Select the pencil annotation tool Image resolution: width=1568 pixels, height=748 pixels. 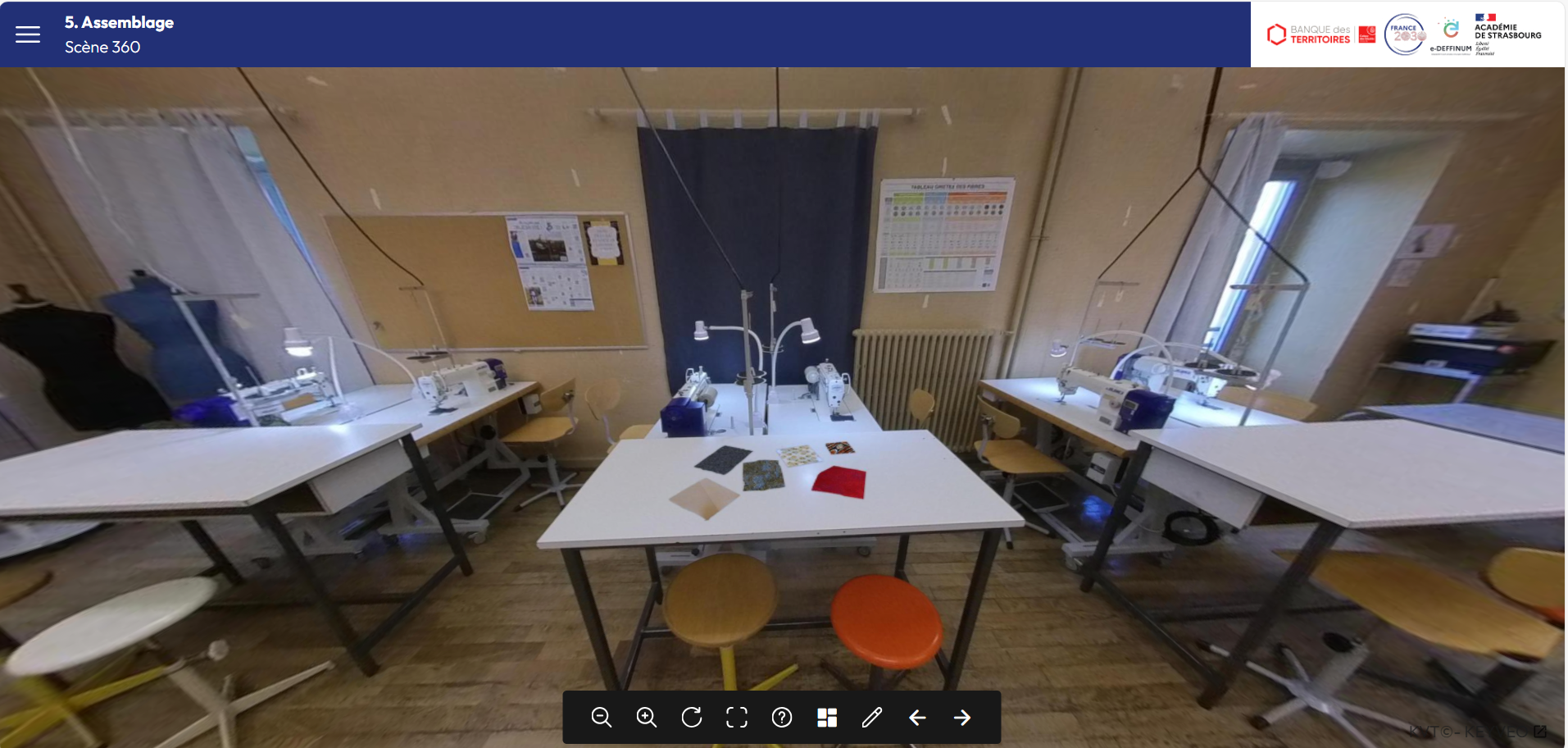point(872,718)
